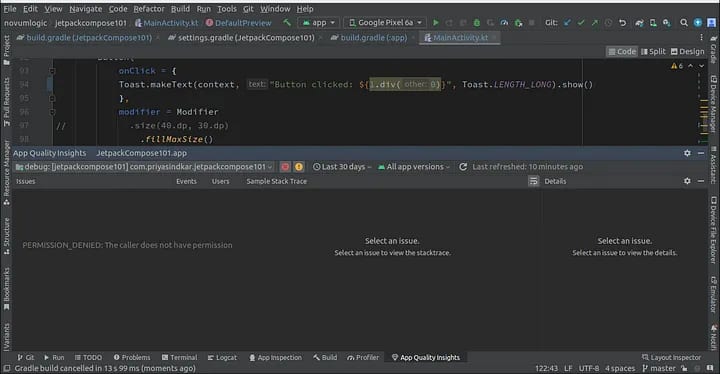The height and width of the screenshot is (374, 720).
Task: Toggle fatal issues red filter
Action: point(285,167)
